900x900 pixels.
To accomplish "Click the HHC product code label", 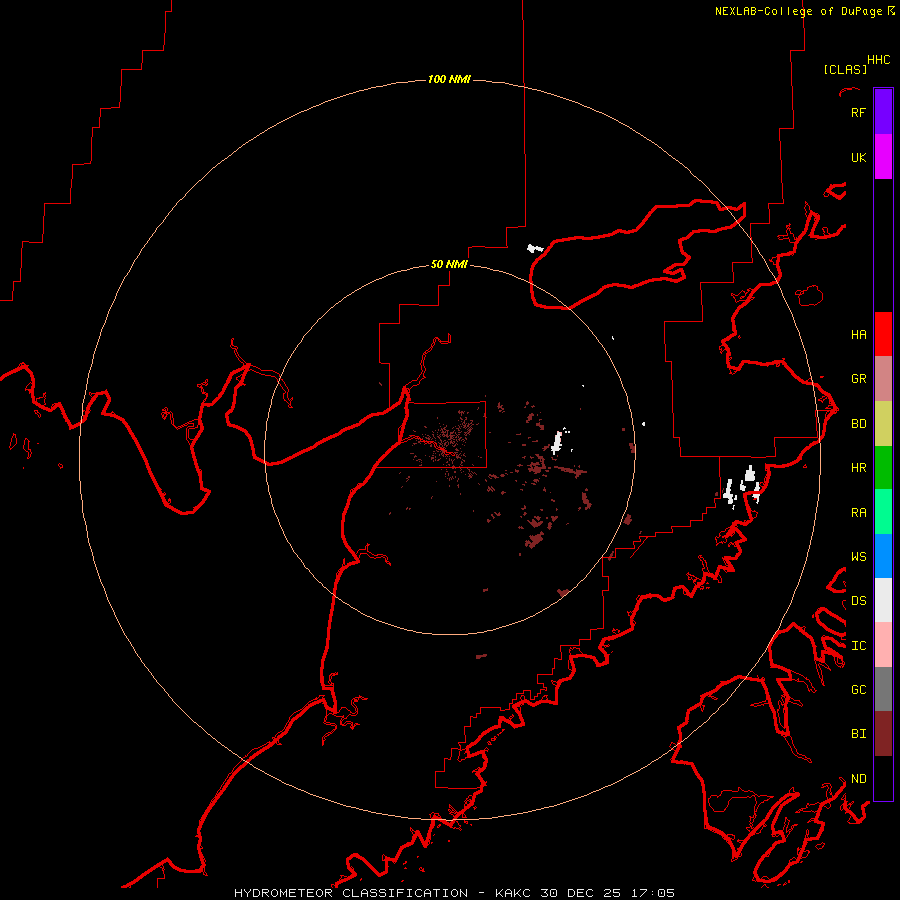I will click(878, 60).
